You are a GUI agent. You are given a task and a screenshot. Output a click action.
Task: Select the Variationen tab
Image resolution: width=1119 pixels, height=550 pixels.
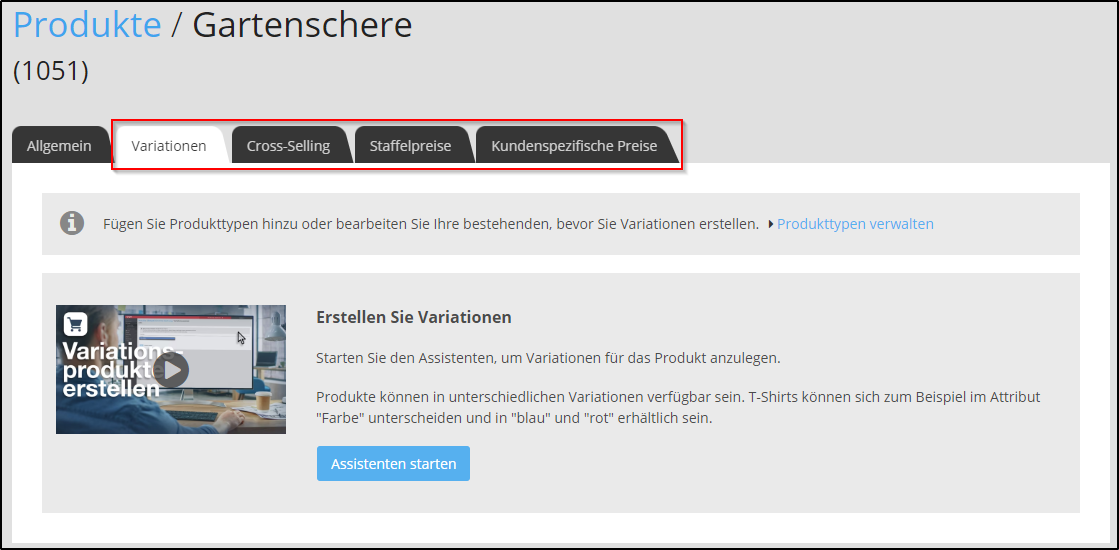point(169,146)
